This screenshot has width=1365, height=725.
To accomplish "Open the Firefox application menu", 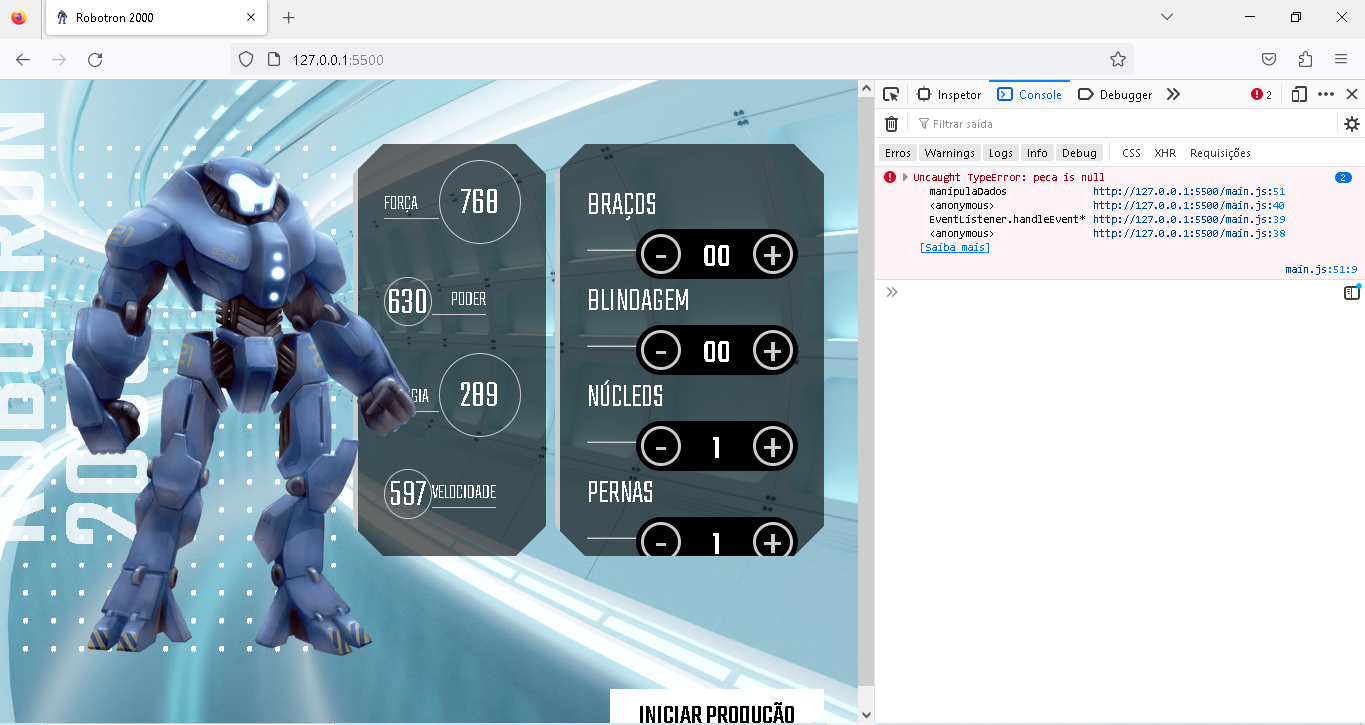I will pos(1341,59).
